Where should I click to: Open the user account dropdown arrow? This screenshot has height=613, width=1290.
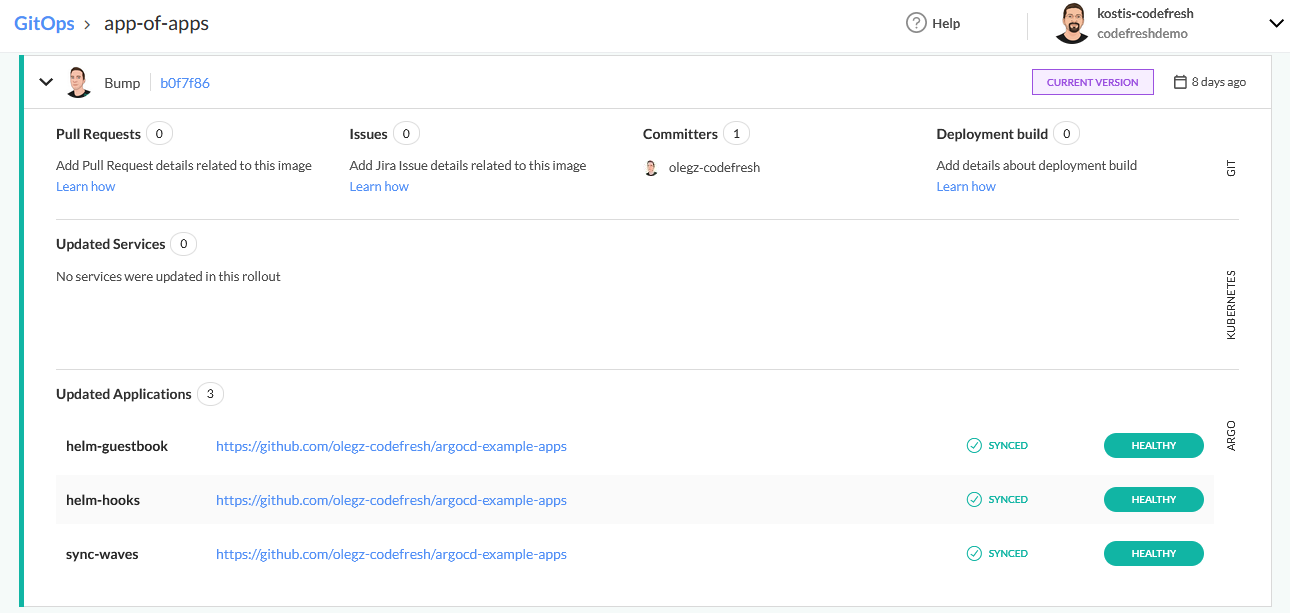pos(1275,23)
